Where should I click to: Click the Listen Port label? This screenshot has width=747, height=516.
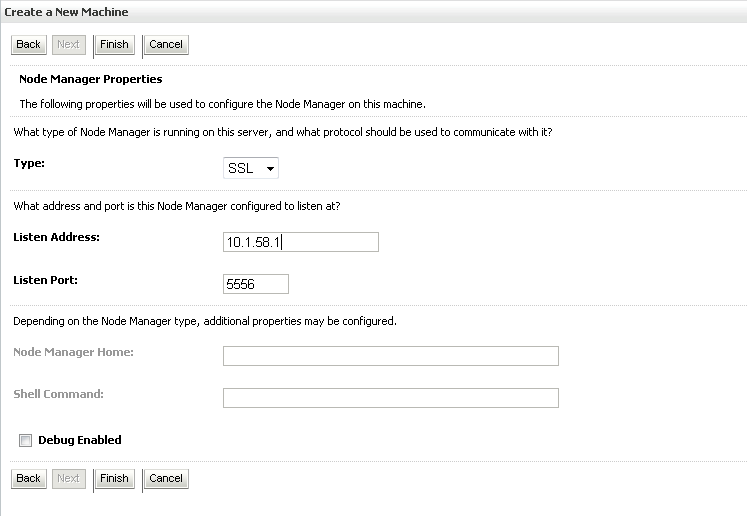pos(45,280)
